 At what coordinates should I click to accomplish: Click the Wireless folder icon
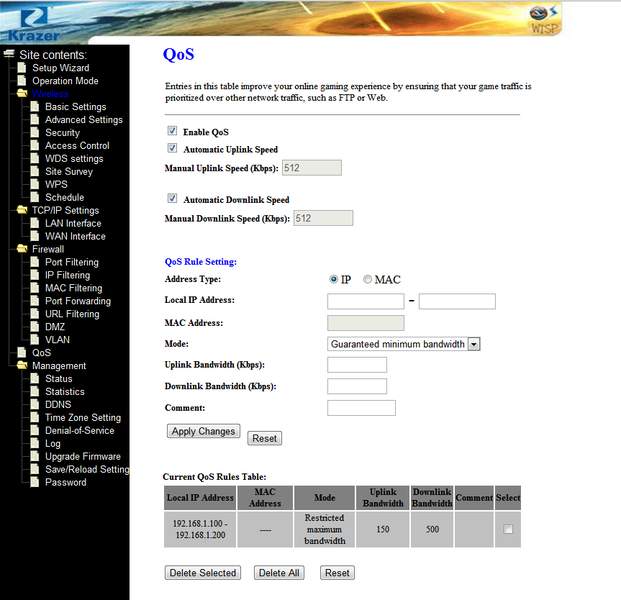(22, 93)
